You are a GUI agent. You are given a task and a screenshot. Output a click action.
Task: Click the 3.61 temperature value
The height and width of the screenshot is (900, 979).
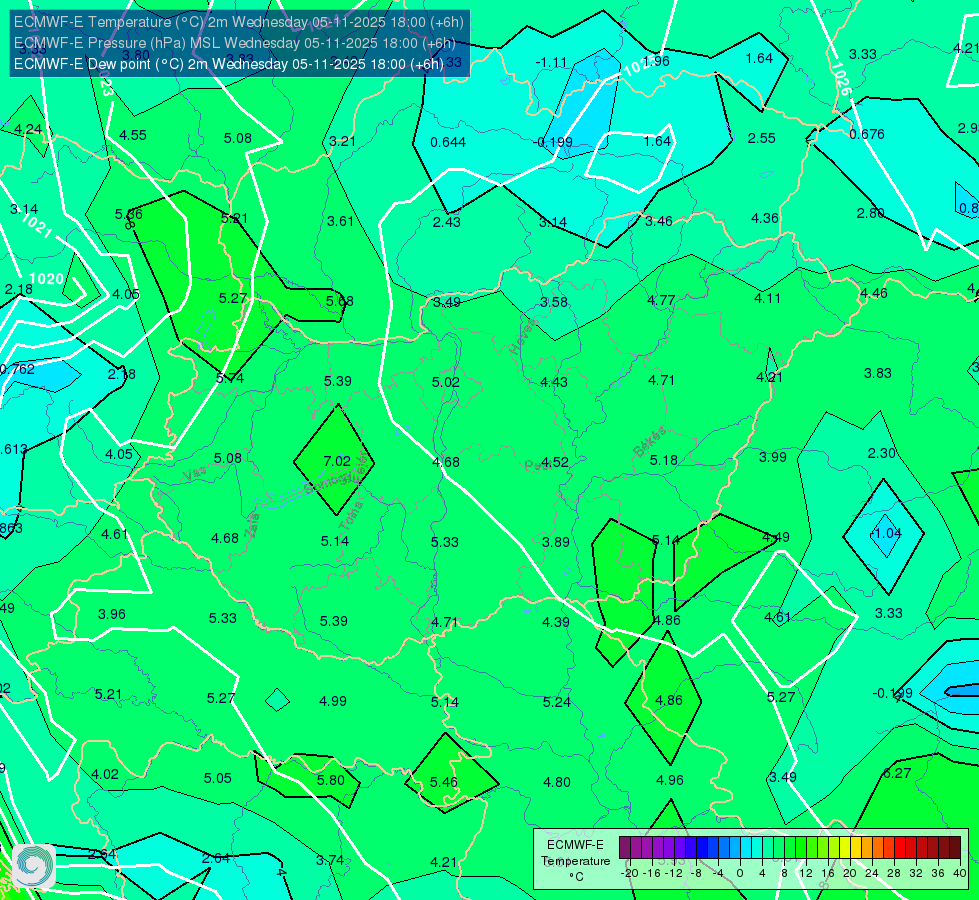[340, 221]
